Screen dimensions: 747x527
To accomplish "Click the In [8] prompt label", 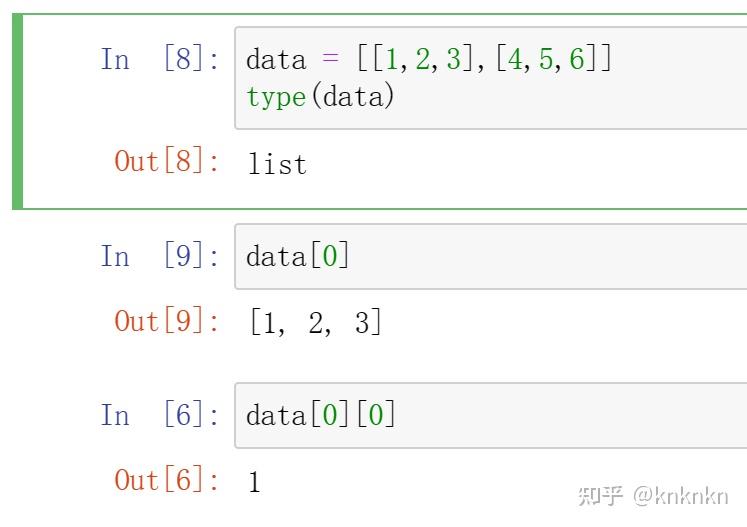I will tap(160, 59).
